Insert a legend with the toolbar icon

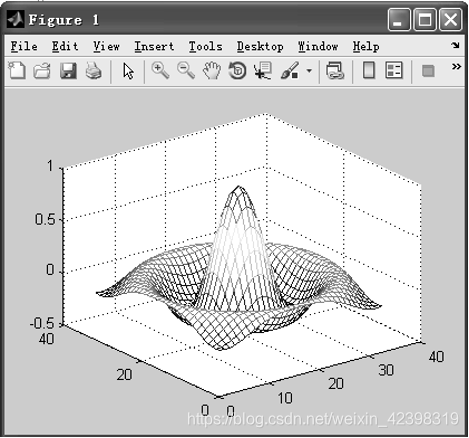(x=394, y=71)
